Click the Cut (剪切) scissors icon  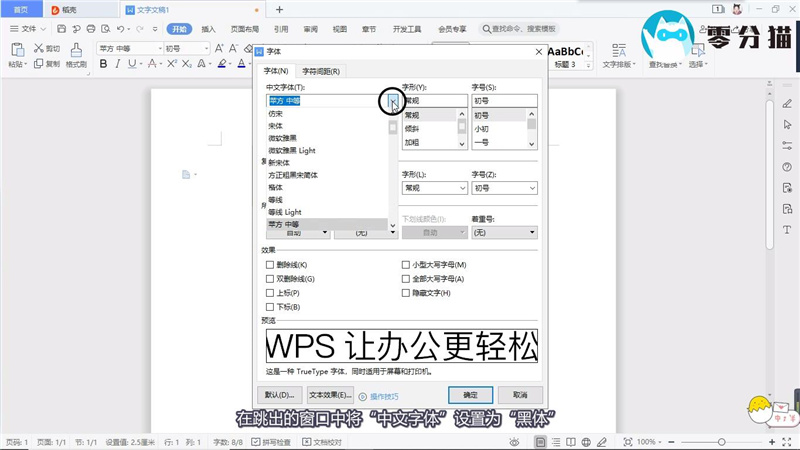[x=38, y=48]
